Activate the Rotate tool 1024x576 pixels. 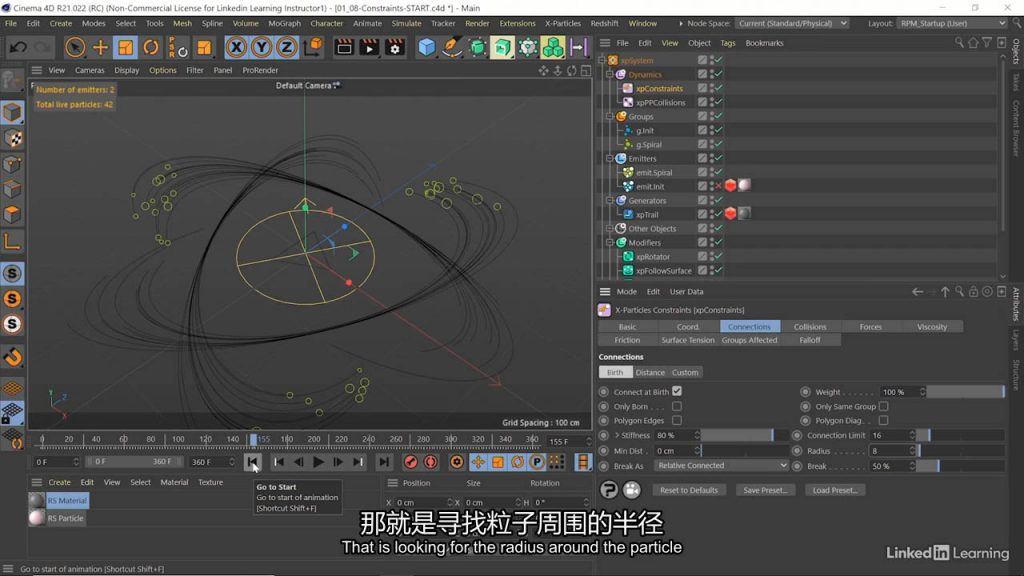151,47
